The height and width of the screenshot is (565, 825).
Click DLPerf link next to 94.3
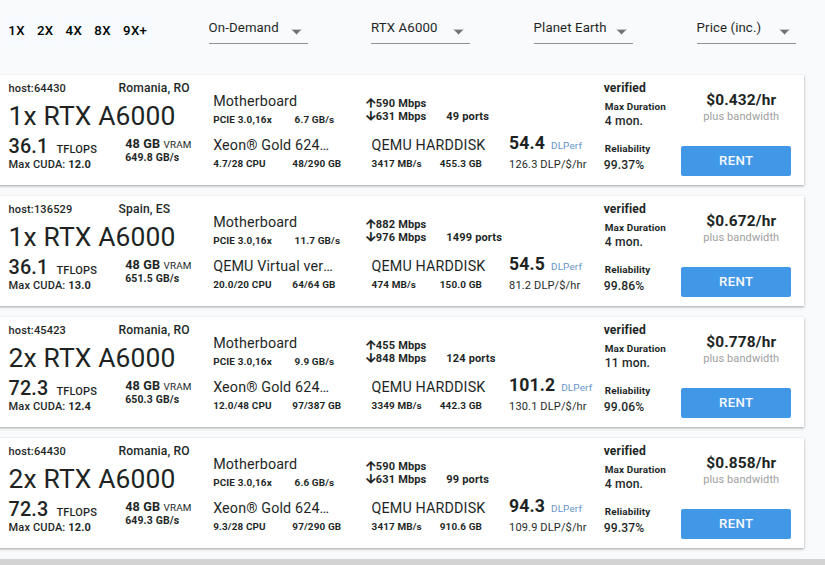567,509
